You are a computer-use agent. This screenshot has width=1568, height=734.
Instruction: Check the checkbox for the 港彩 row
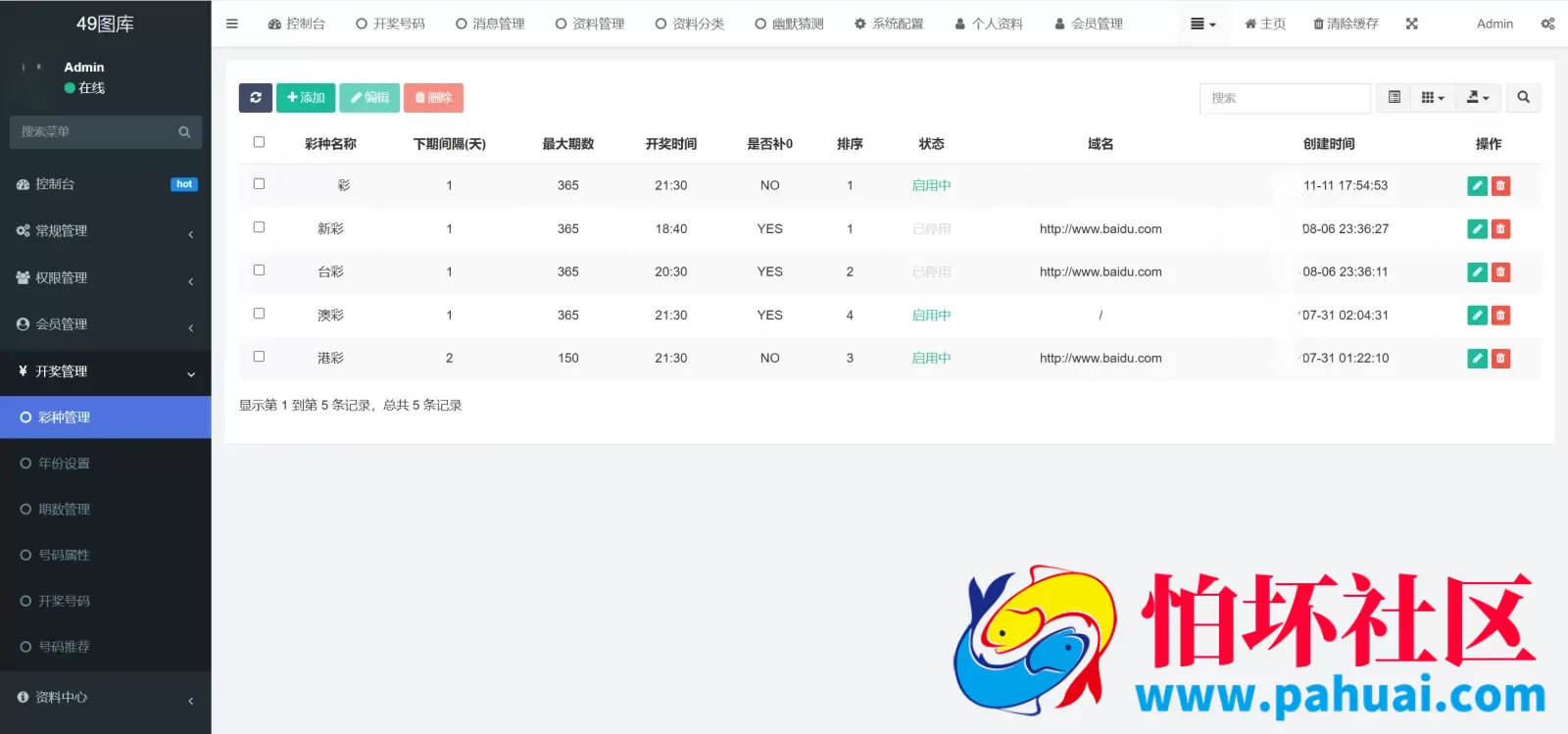(259, 356)
